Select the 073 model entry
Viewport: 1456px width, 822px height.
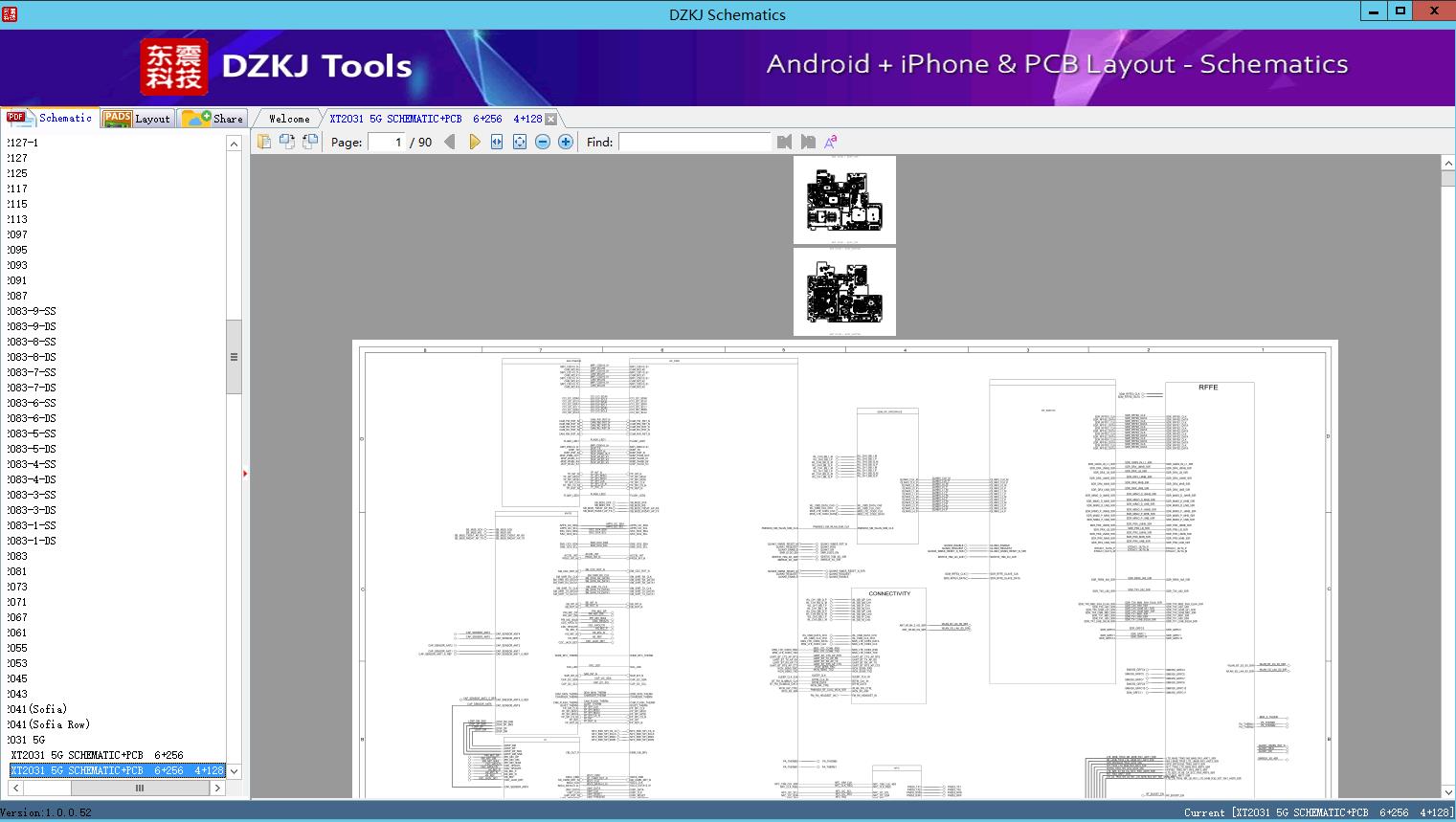click(18, 587)
